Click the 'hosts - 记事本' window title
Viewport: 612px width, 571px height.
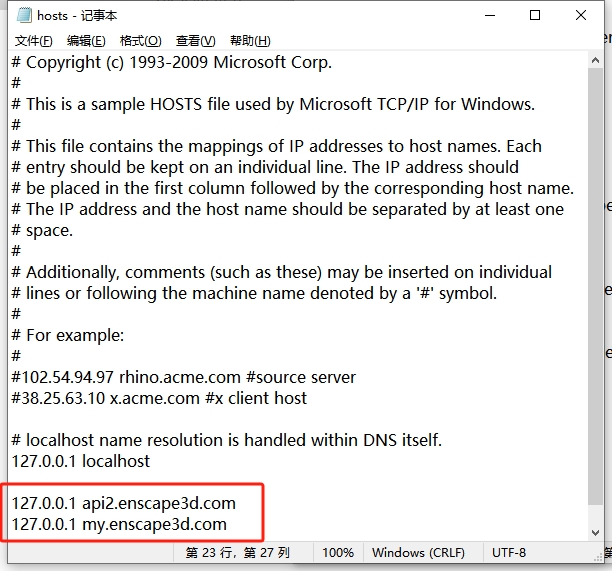point(77,16)
